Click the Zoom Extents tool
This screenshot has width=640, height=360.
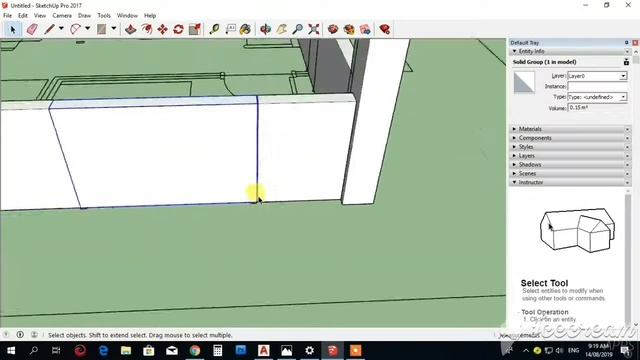tap(313, 29)
